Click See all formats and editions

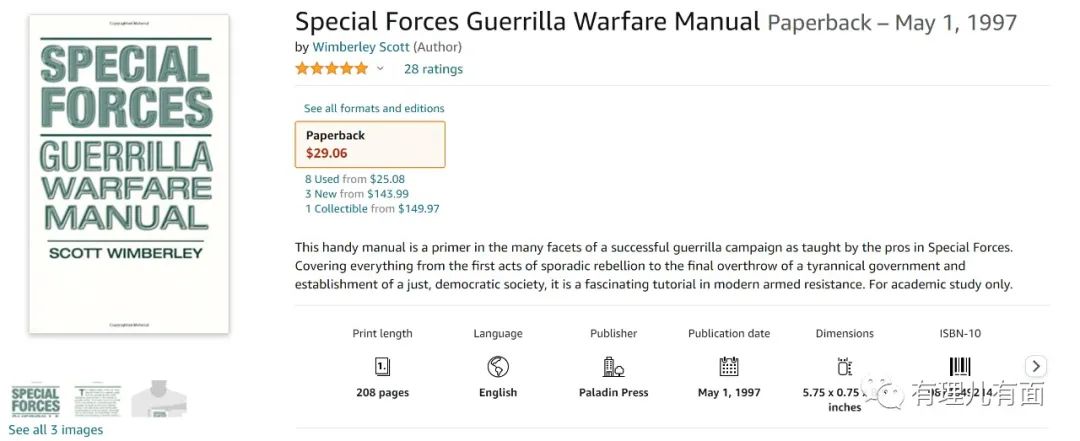tap(374, 108)
